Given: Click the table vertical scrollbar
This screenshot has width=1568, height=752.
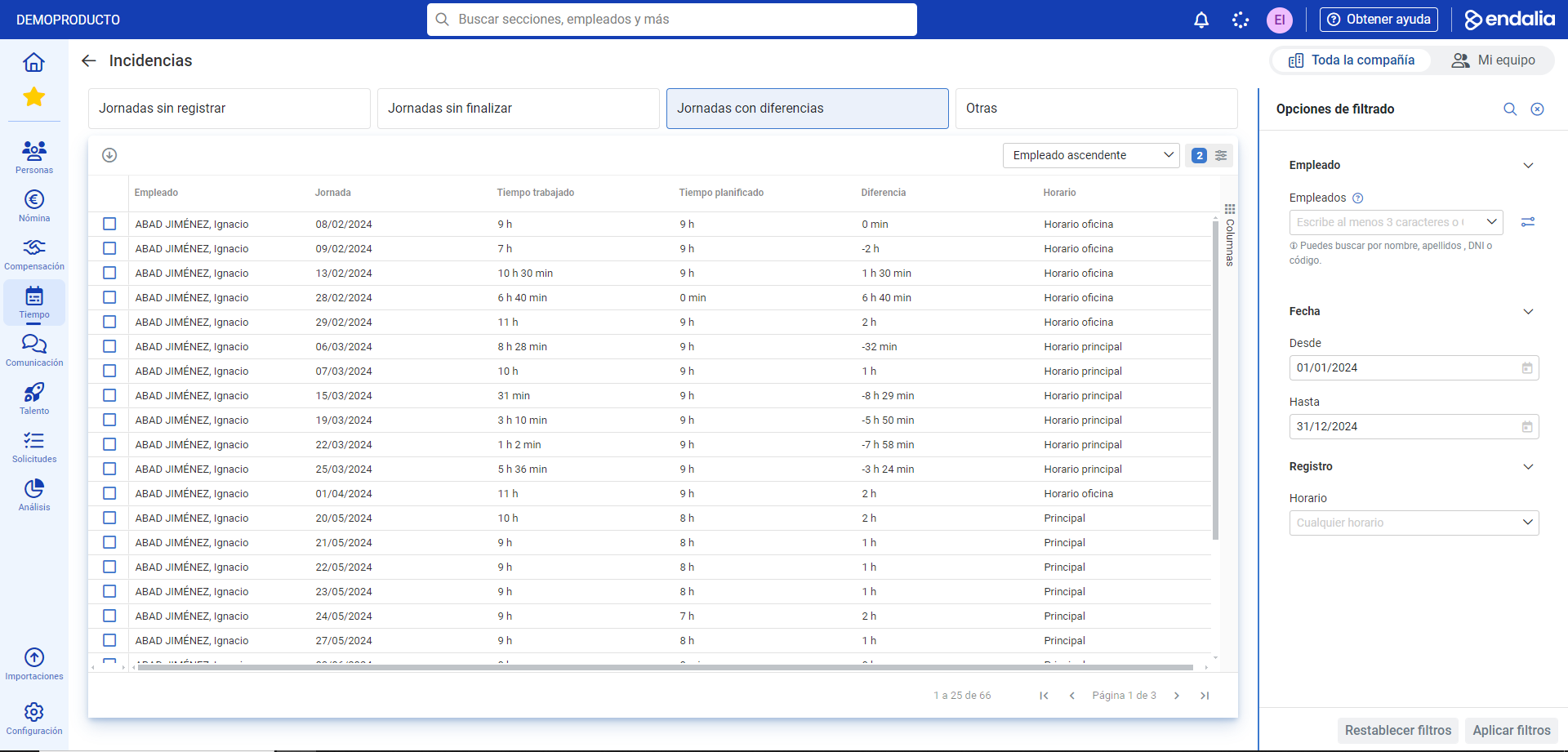Looking at the screenshot, I should pos(1215,380).
